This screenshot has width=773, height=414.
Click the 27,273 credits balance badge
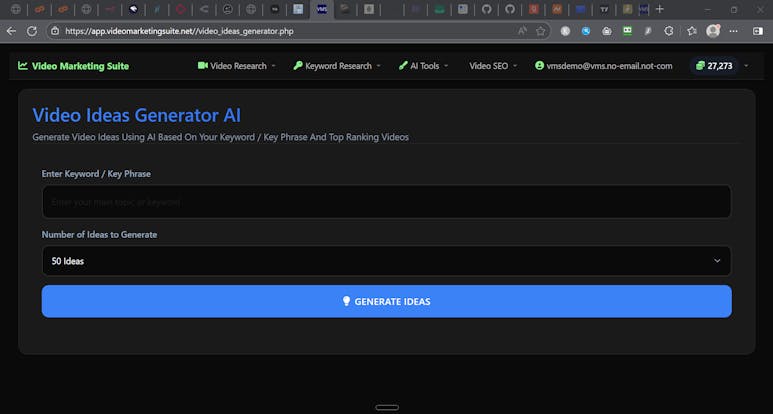(x=714, y=66)
